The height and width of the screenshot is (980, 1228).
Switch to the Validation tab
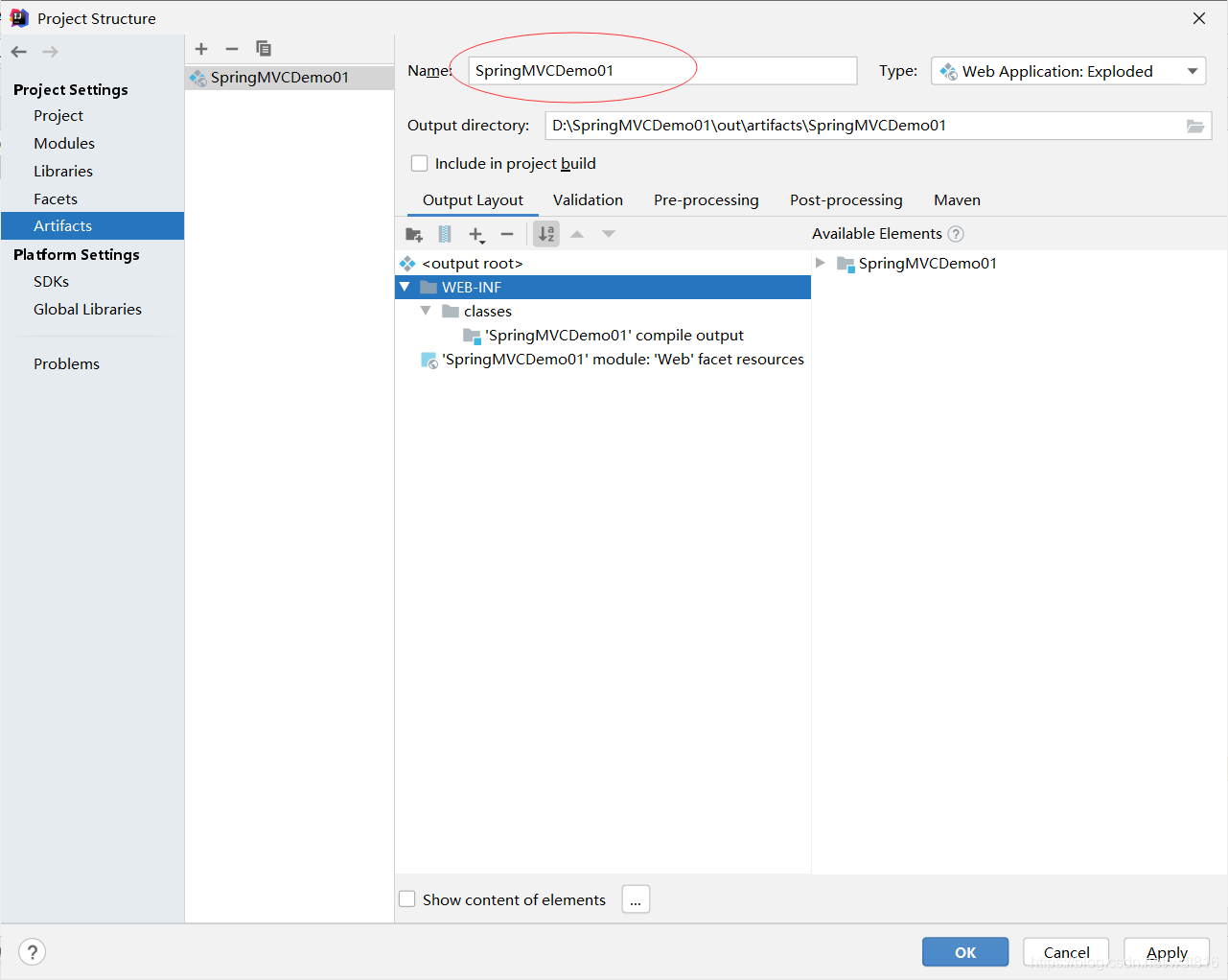(x=588, y=199)
